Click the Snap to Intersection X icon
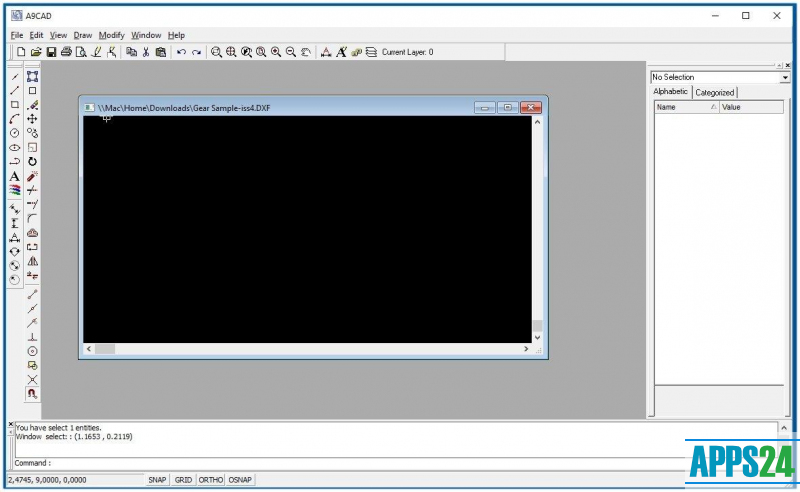The image size is (800, 492). tap(33, 380)
